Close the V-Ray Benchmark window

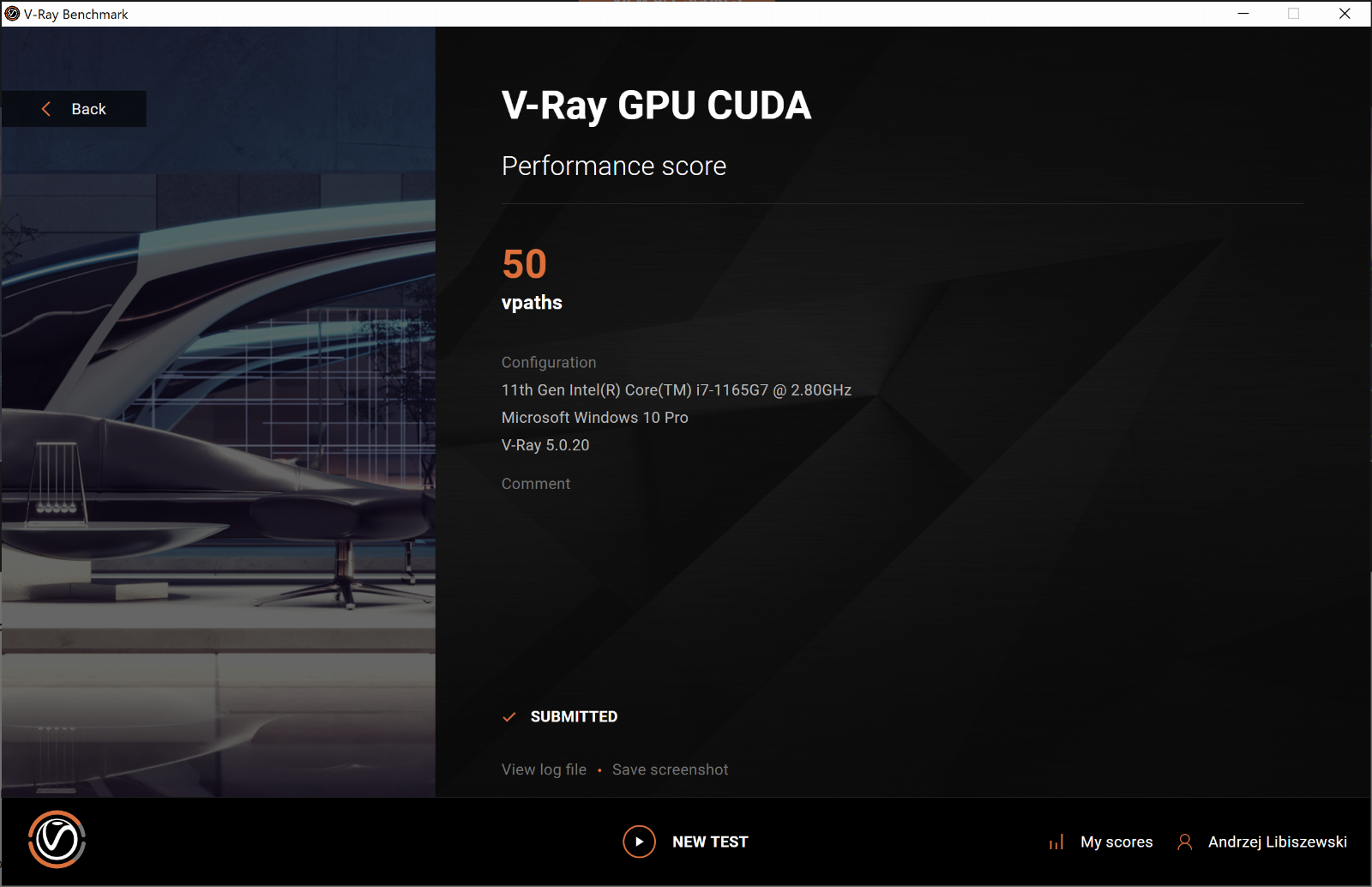(x=1345, y=14)
